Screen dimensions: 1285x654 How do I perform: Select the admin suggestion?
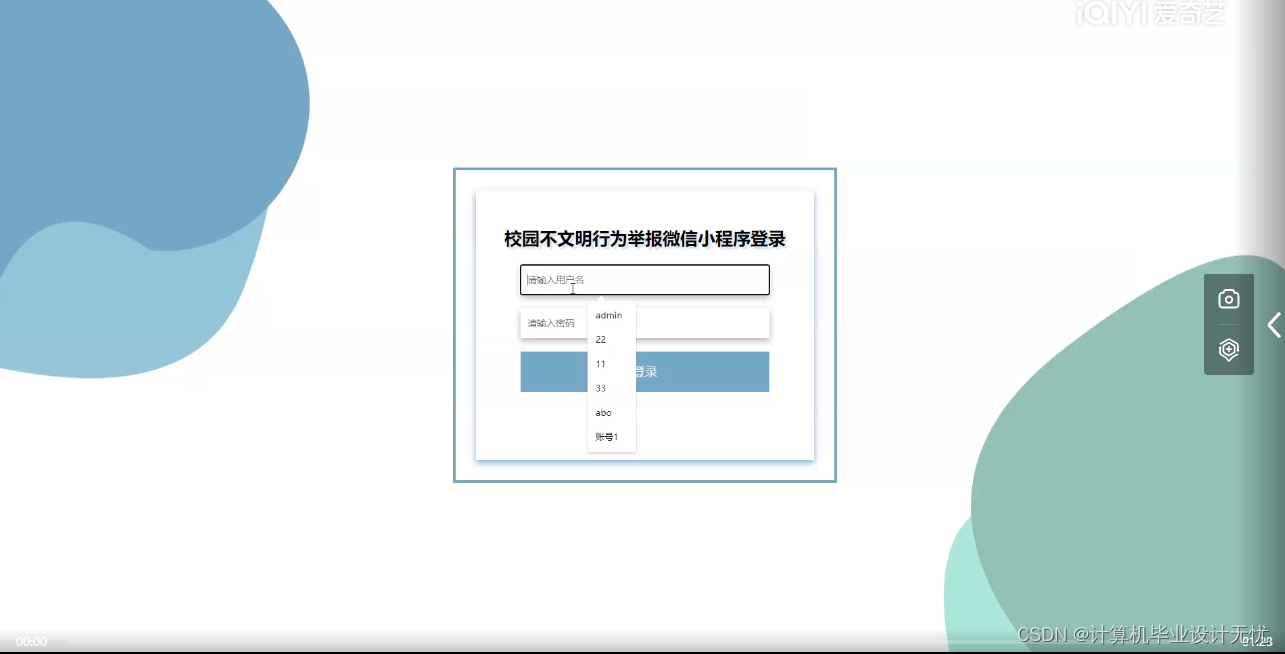(610, 315)
